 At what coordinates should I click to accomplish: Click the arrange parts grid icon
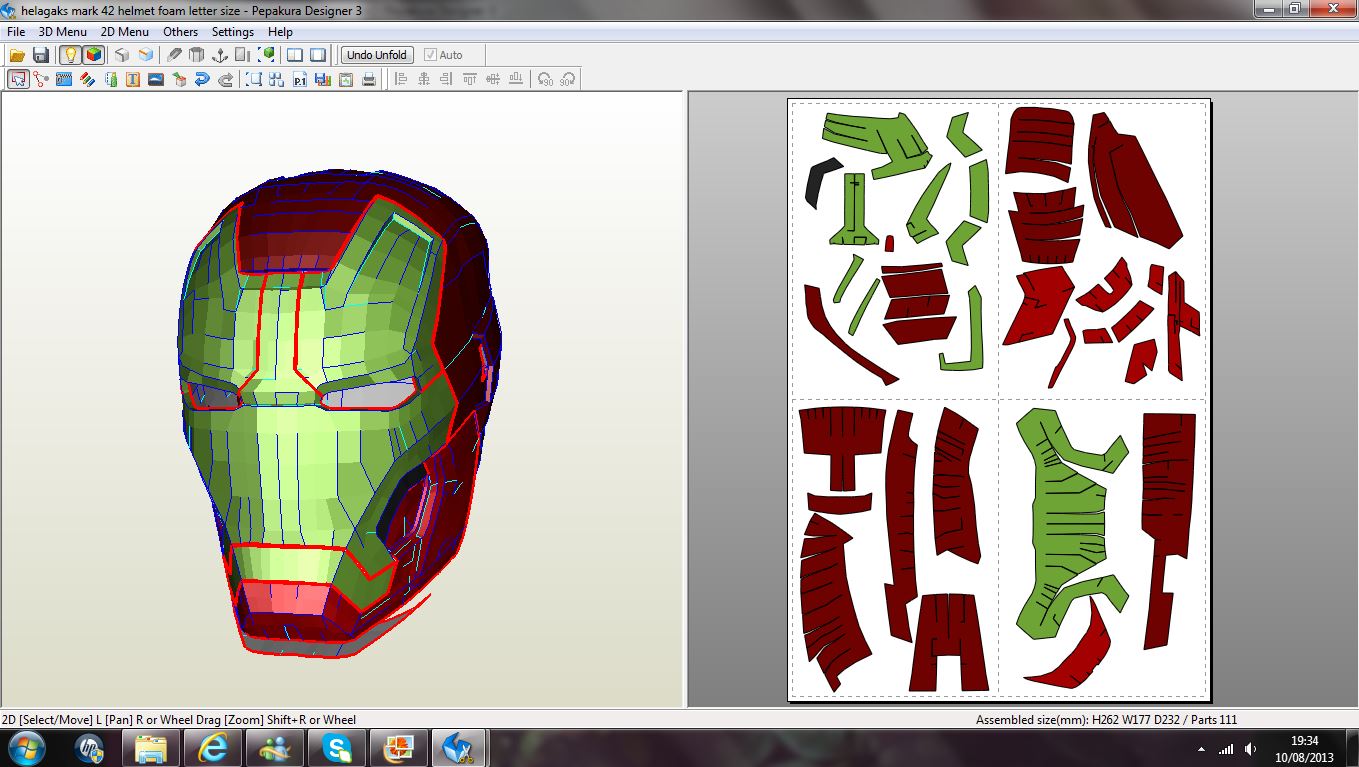277,79
